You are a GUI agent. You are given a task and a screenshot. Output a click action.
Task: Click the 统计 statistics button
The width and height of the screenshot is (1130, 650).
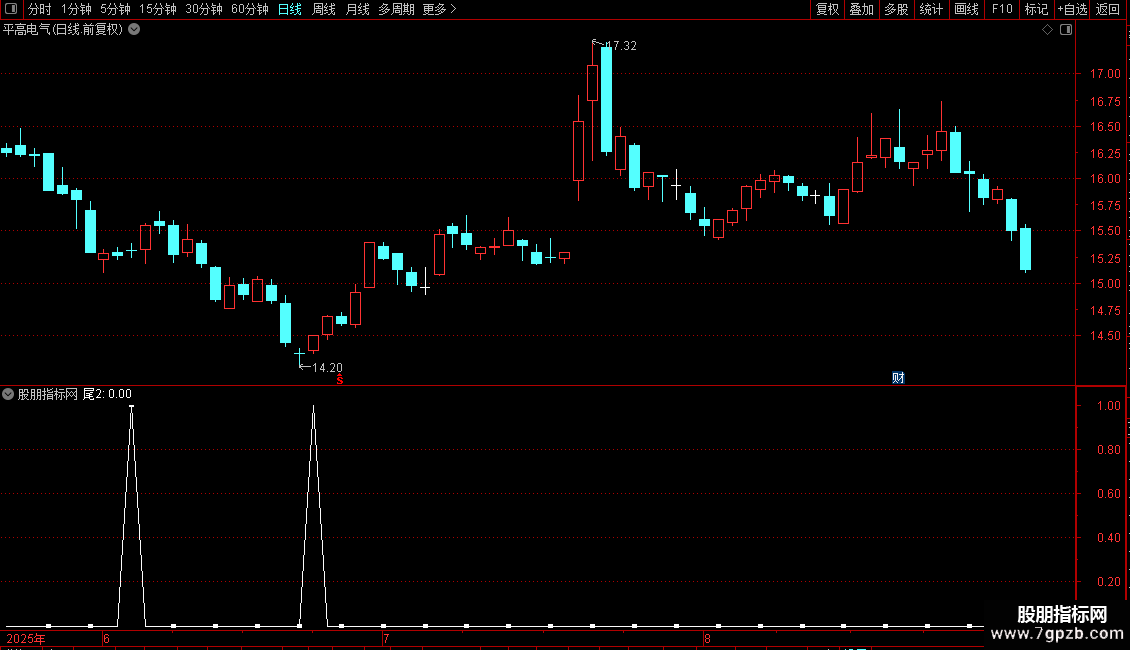[x=931, y=9]
